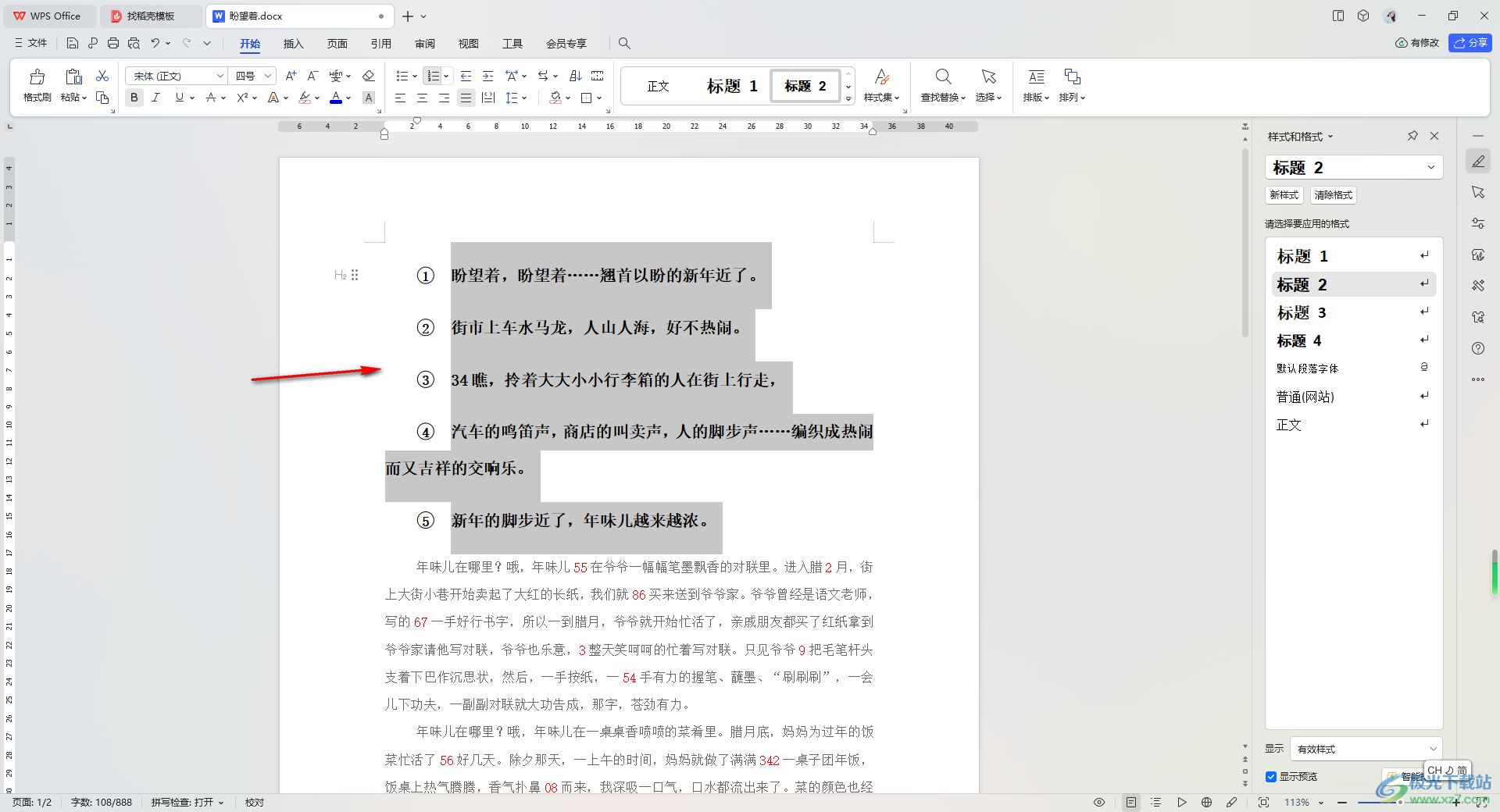Click the pencil styles icon in right sidebar
Image resolution: width=1500 pixels, height=812 pixels.
pyautogui.click(x=1478, y=162)
